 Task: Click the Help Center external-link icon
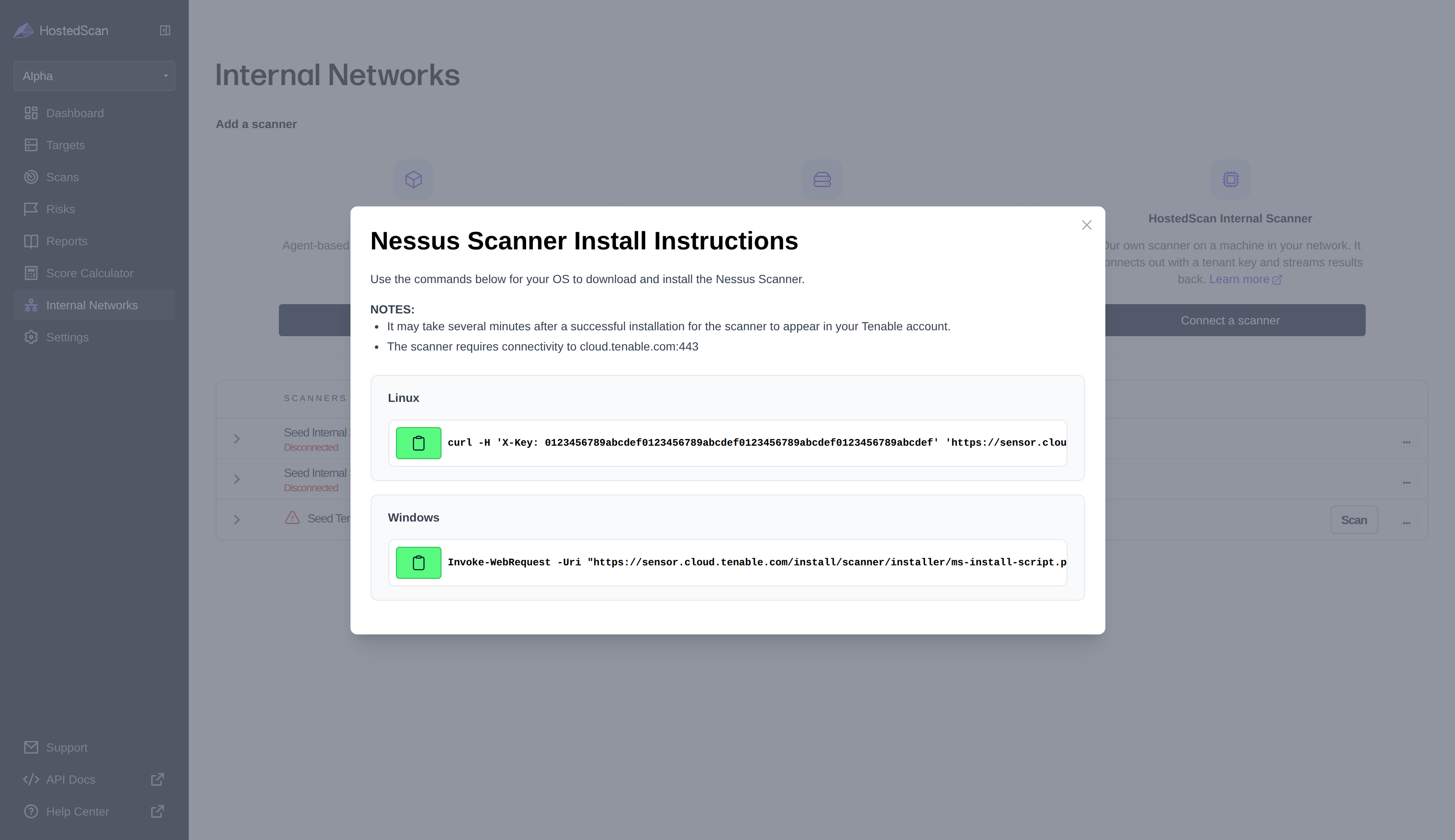[x=158, y=811]
